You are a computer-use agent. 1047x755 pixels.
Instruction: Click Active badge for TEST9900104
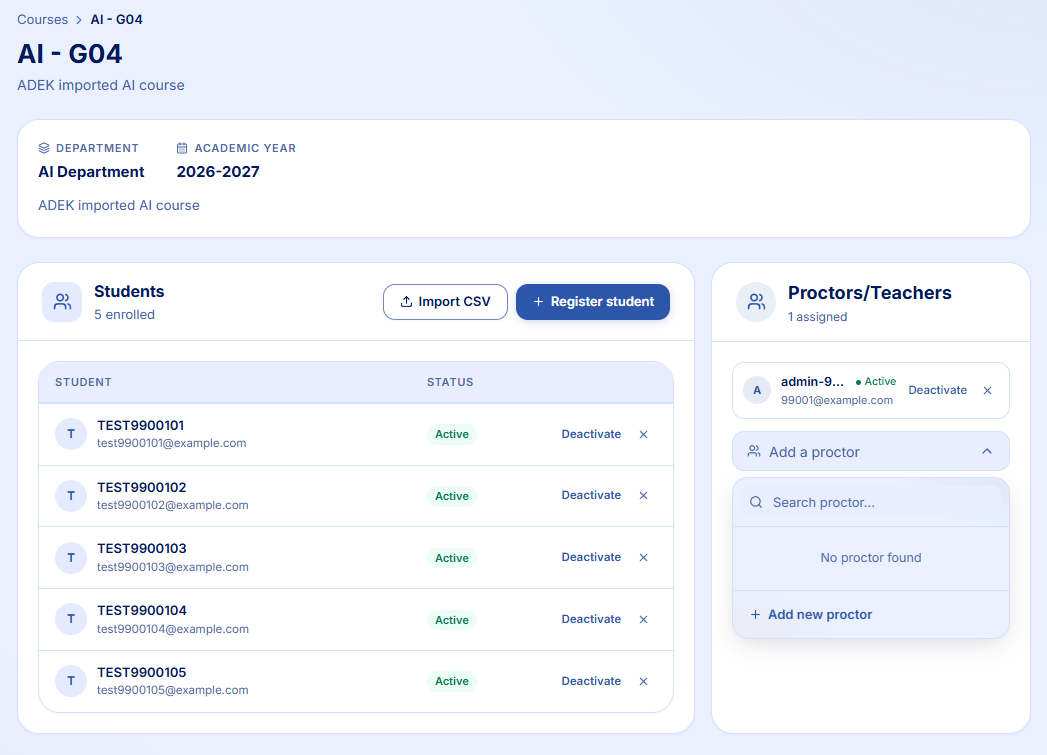tap(452, 620)
